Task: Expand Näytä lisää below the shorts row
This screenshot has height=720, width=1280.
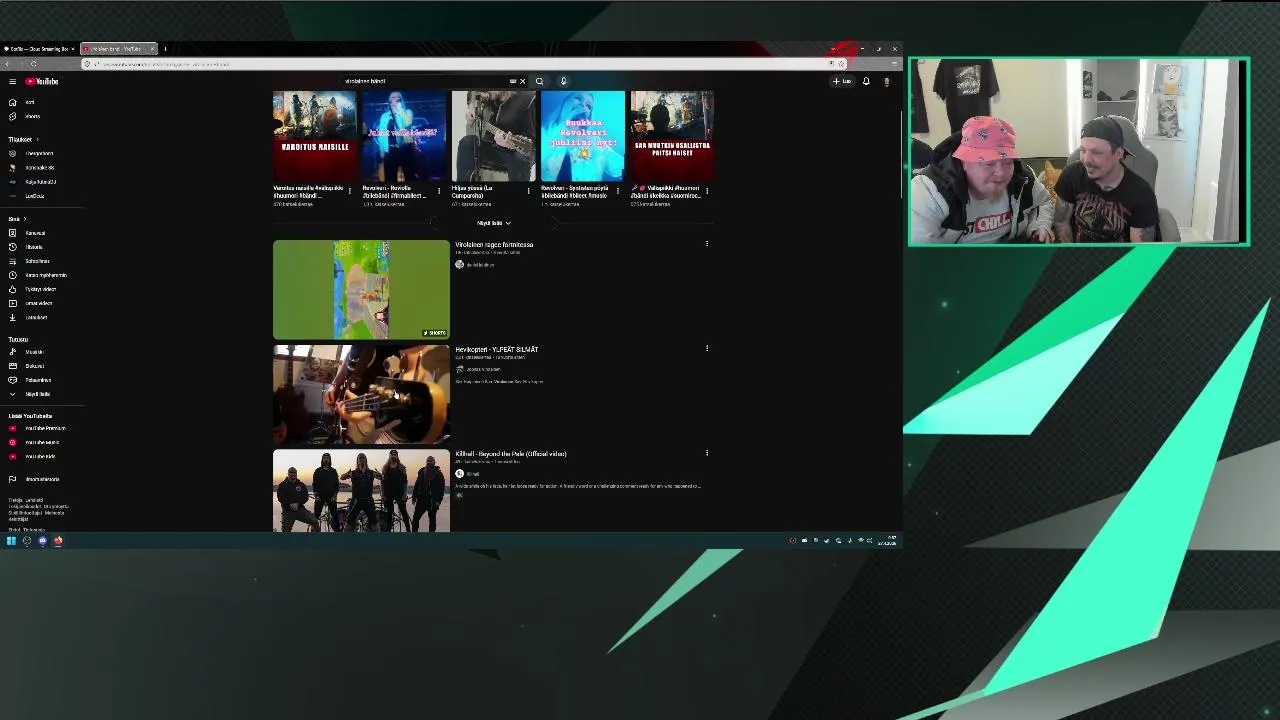Action: tap(493, 223)
